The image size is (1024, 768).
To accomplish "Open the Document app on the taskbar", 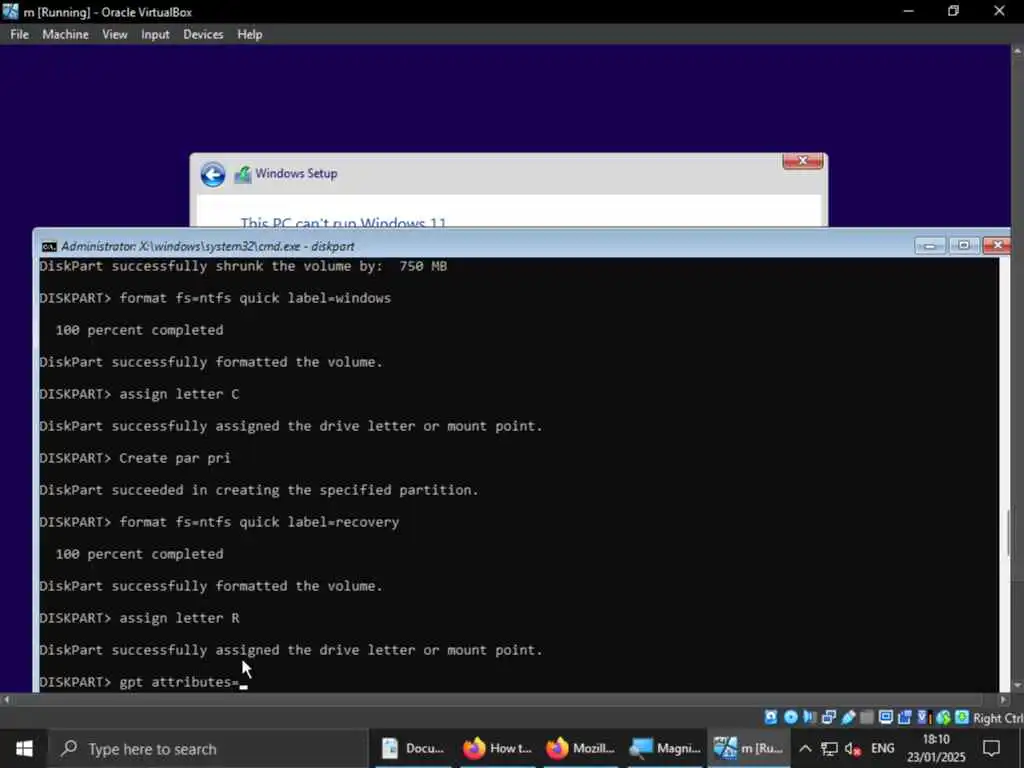I will click(x=413, y=748).
